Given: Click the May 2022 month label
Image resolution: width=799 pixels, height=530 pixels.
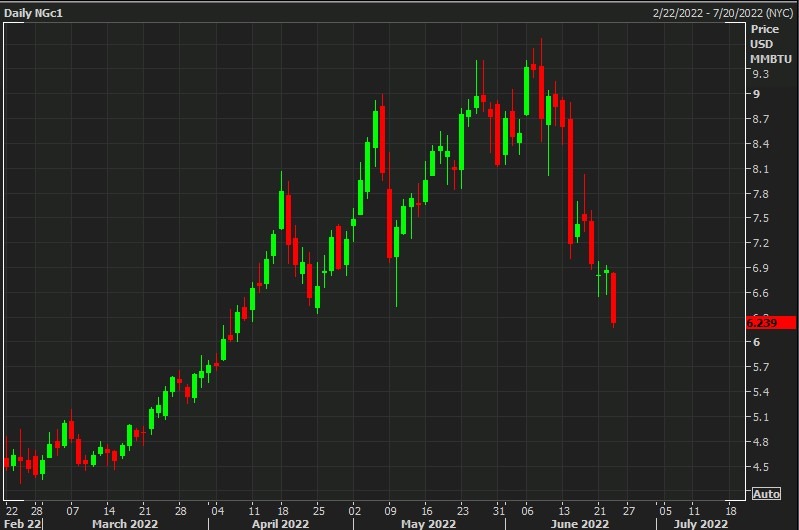Looking at the screenshot, I should 428,524.
